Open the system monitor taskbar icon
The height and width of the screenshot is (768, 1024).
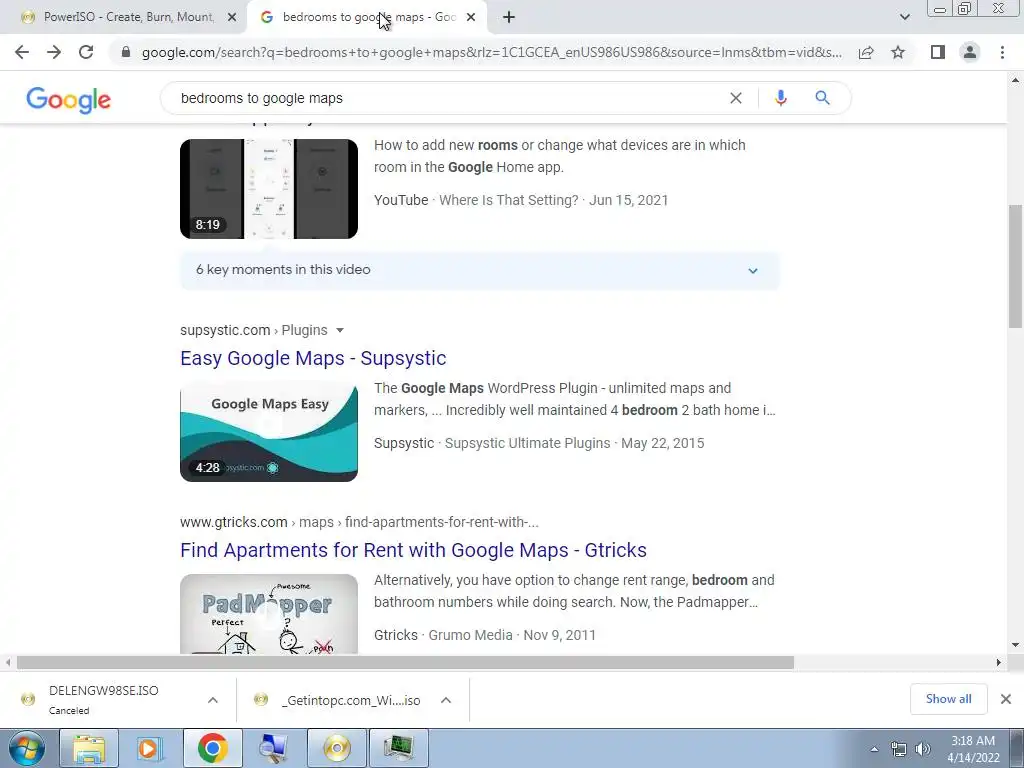(x=399, y=748)
